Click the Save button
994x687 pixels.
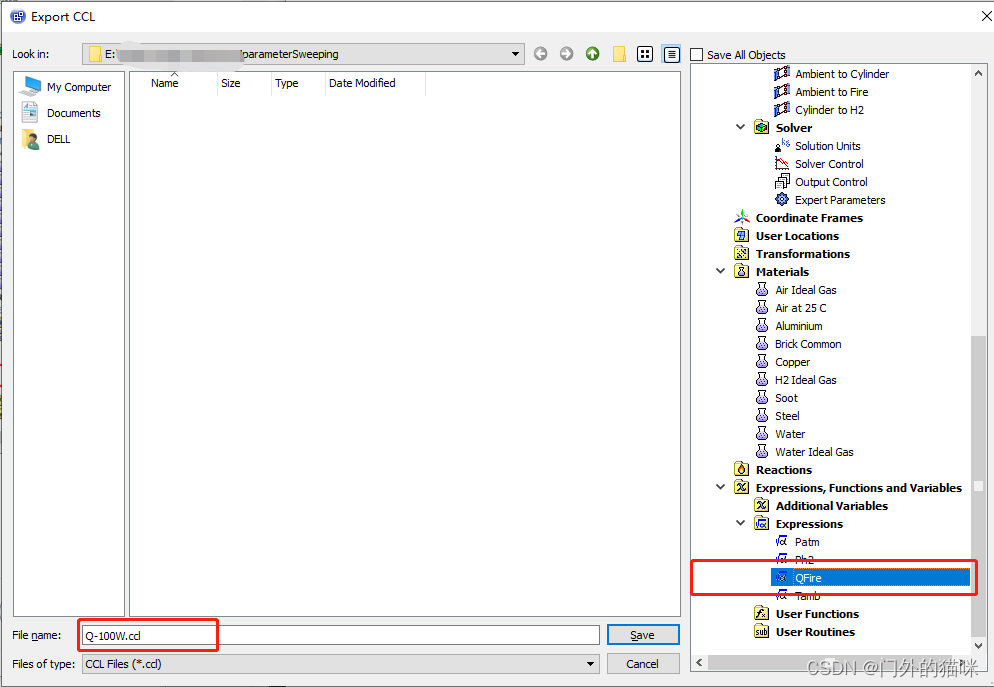pos(643,635)
